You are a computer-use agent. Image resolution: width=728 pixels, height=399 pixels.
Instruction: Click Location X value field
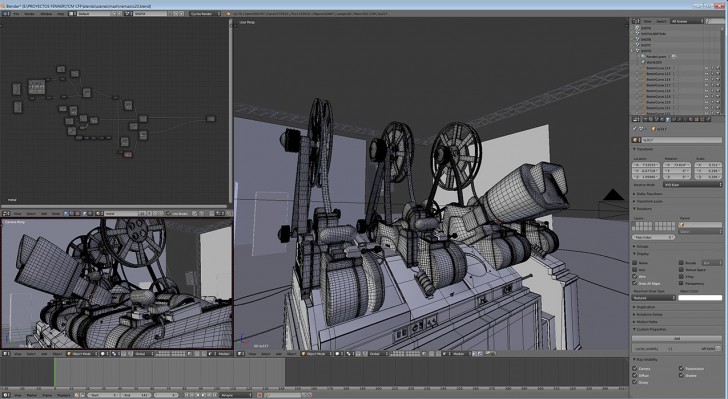(x=646, y=164)
